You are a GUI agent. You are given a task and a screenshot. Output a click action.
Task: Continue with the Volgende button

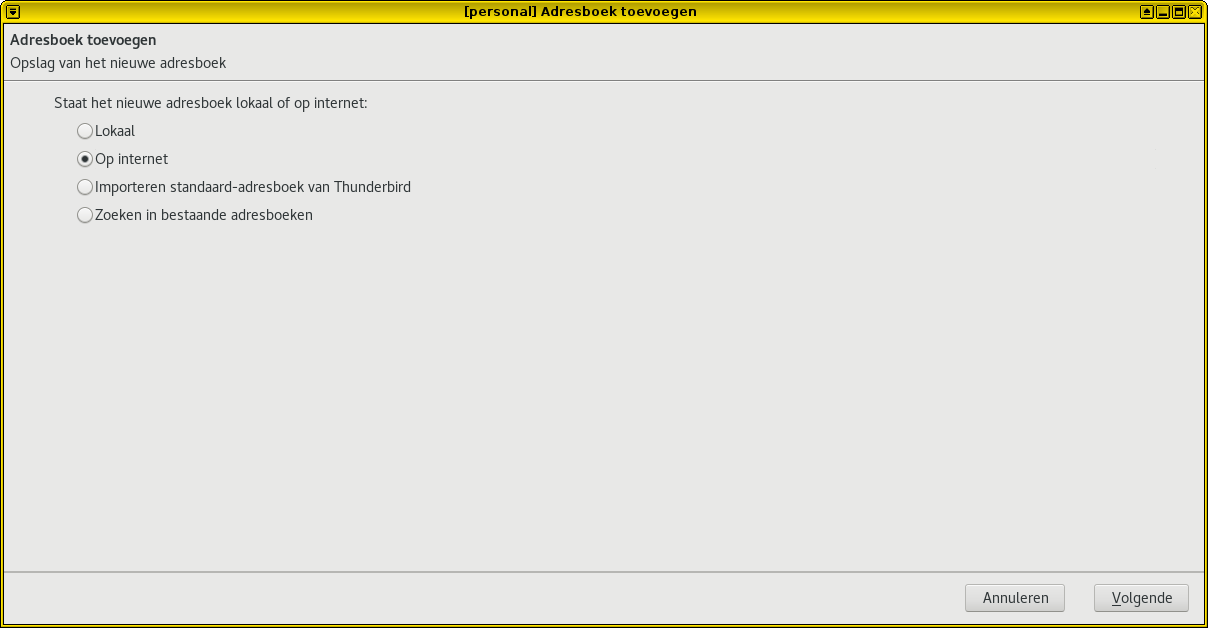pyautogui.click(x=1141, y=598)
